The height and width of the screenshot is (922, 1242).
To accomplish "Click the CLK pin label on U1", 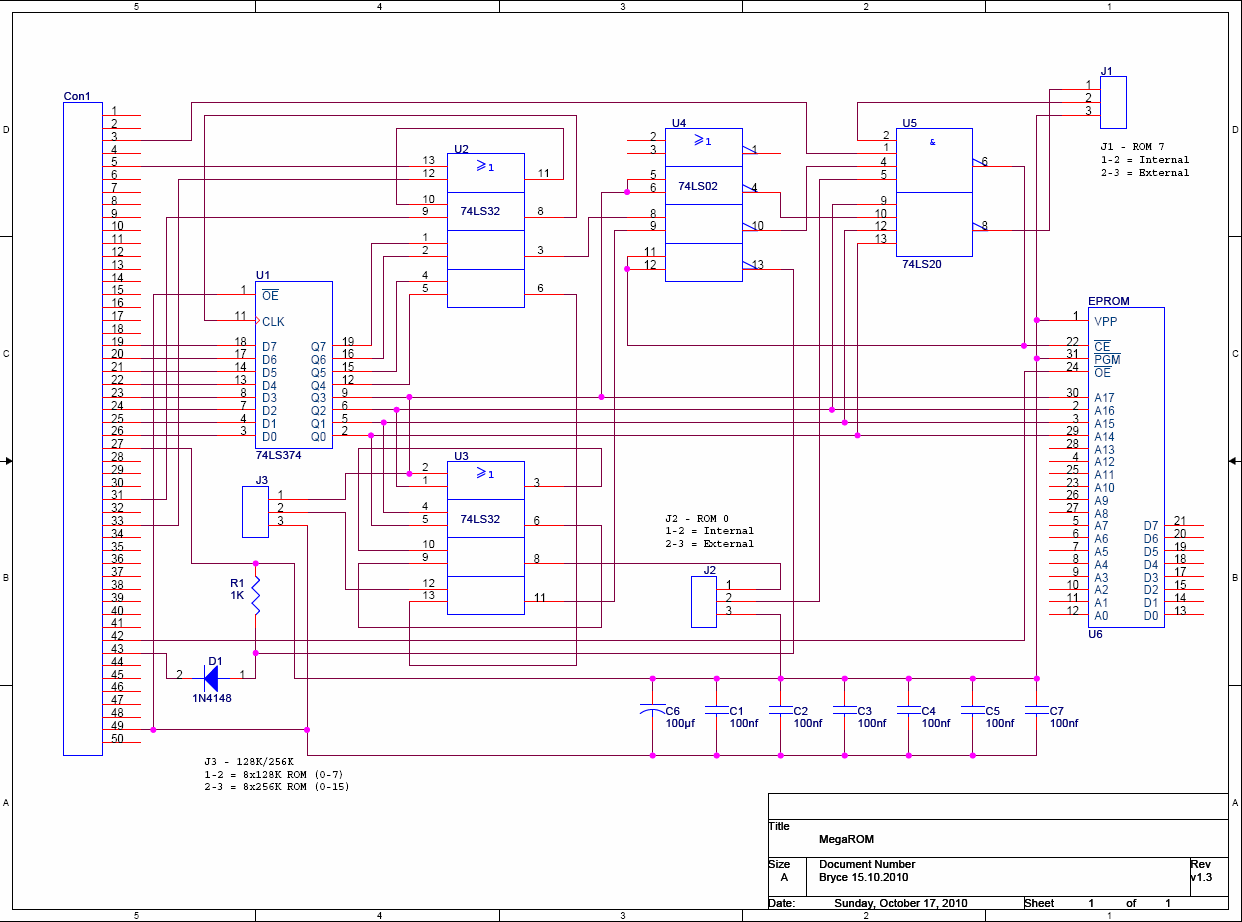I will 273,322.
